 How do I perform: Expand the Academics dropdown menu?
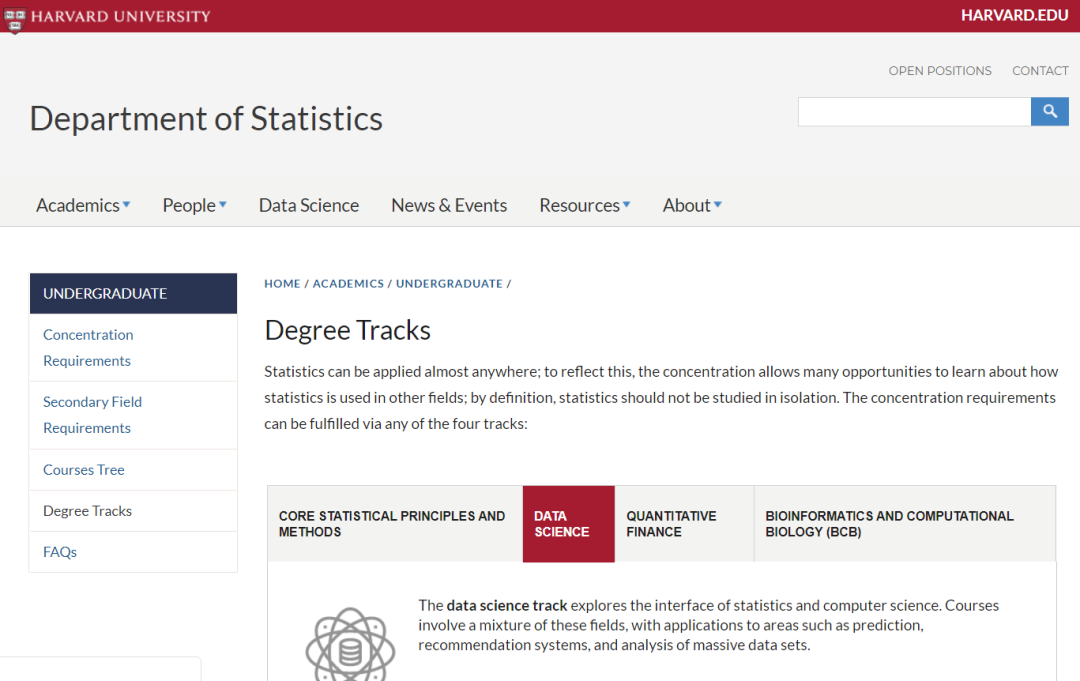pyautogui.click(x=83, y=205)
